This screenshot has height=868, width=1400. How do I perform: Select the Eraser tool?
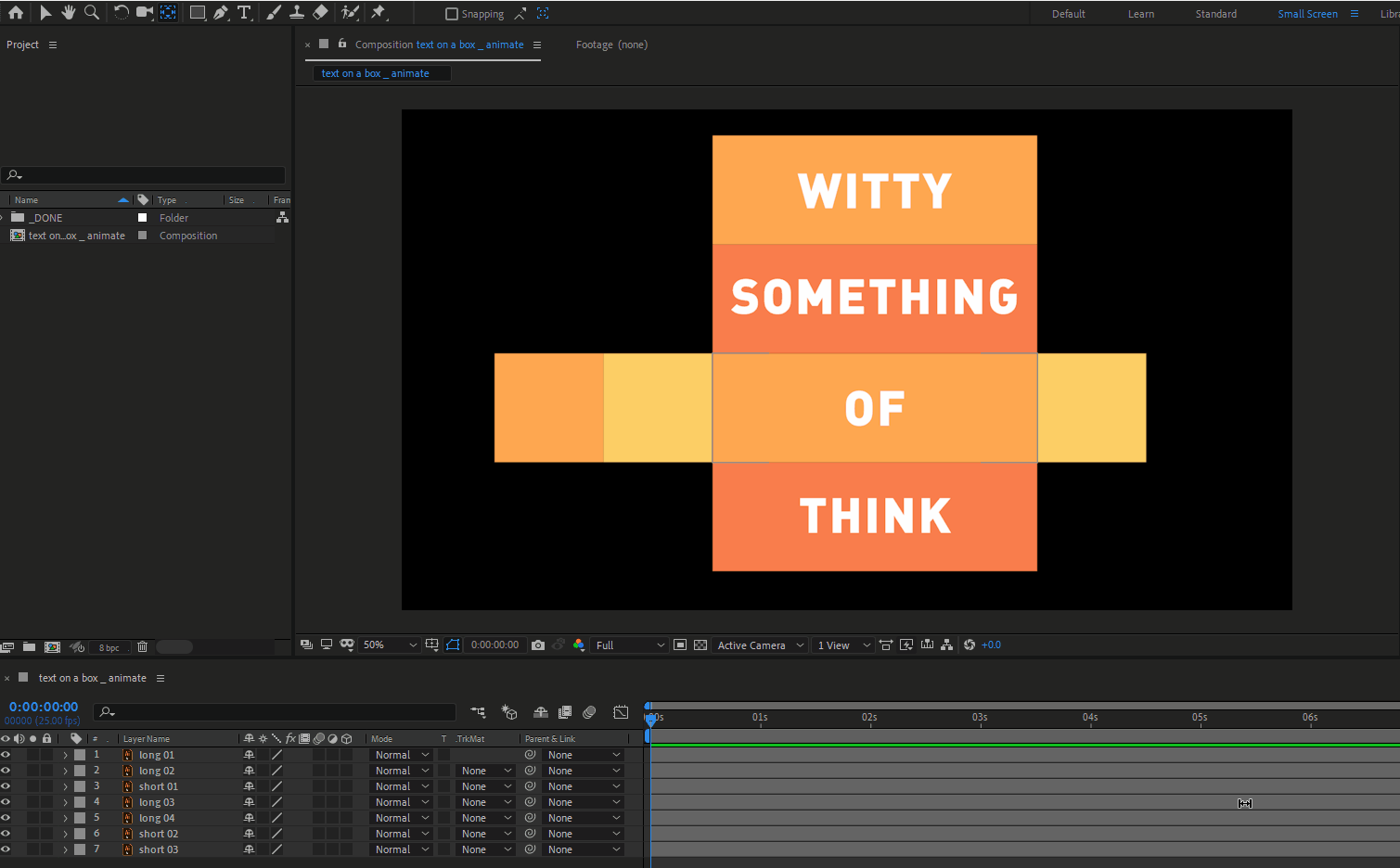320,13
